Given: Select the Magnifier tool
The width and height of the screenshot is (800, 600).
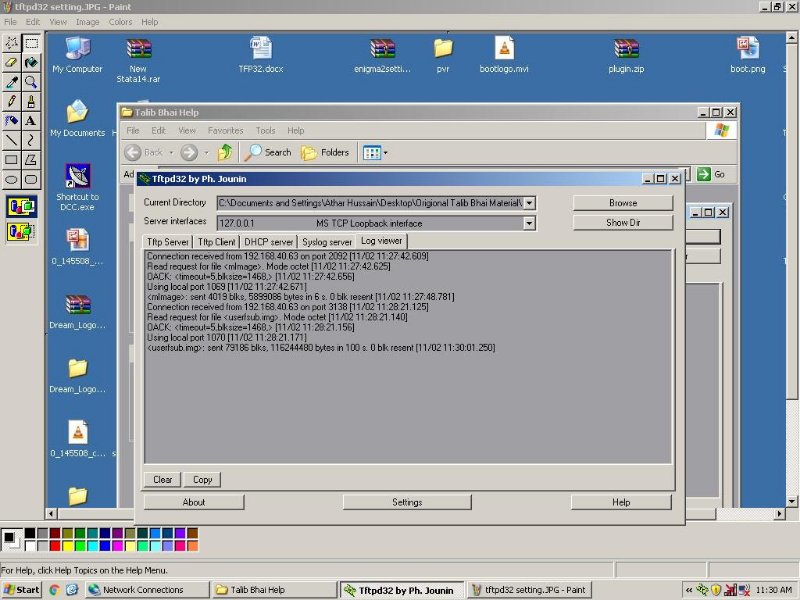Looking at the screenshot, I should pos(31,82).
